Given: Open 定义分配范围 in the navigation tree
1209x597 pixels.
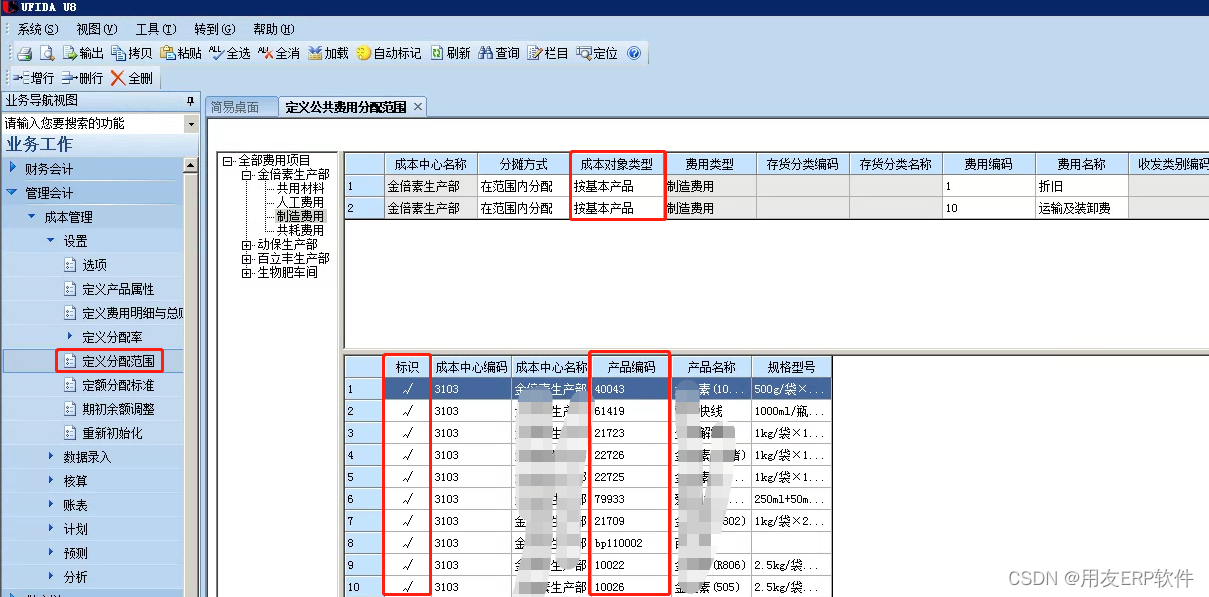Looking at the screenshot, I should [118, 361].
